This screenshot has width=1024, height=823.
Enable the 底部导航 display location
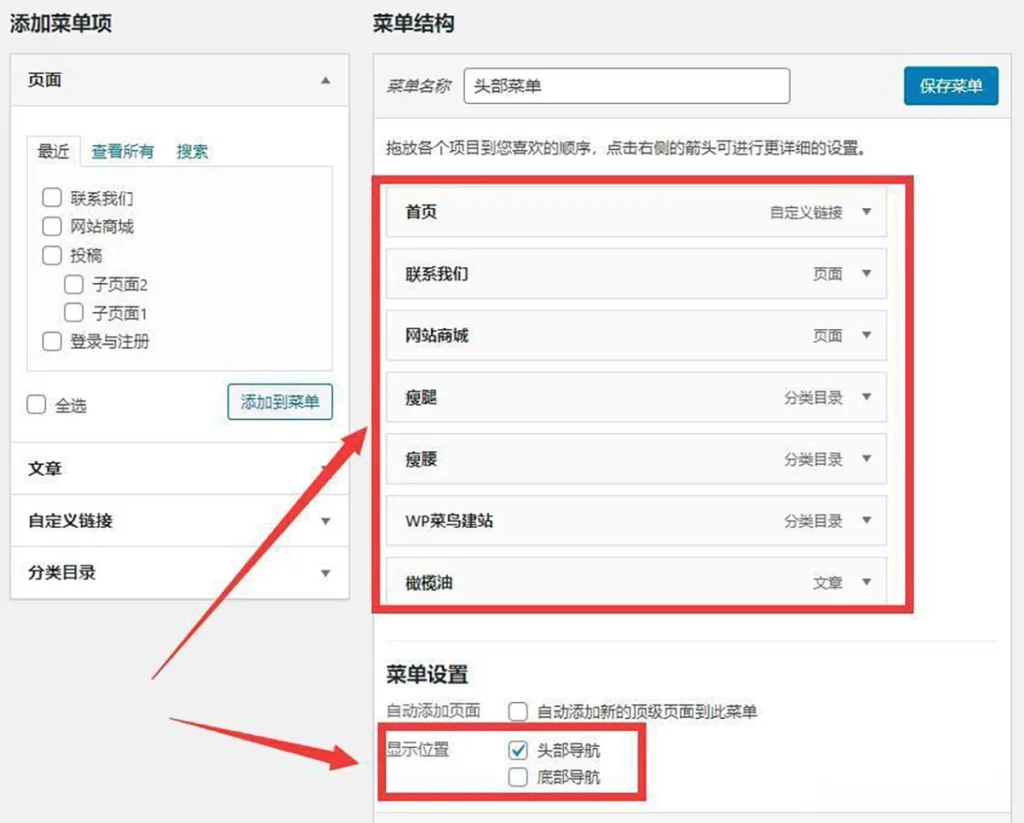point(518,777)
